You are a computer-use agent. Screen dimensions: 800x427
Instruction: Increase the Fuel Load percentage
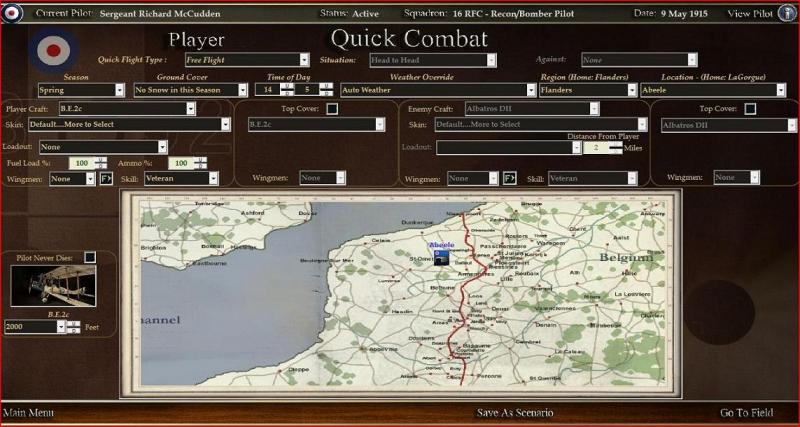(x=101, y=160)
